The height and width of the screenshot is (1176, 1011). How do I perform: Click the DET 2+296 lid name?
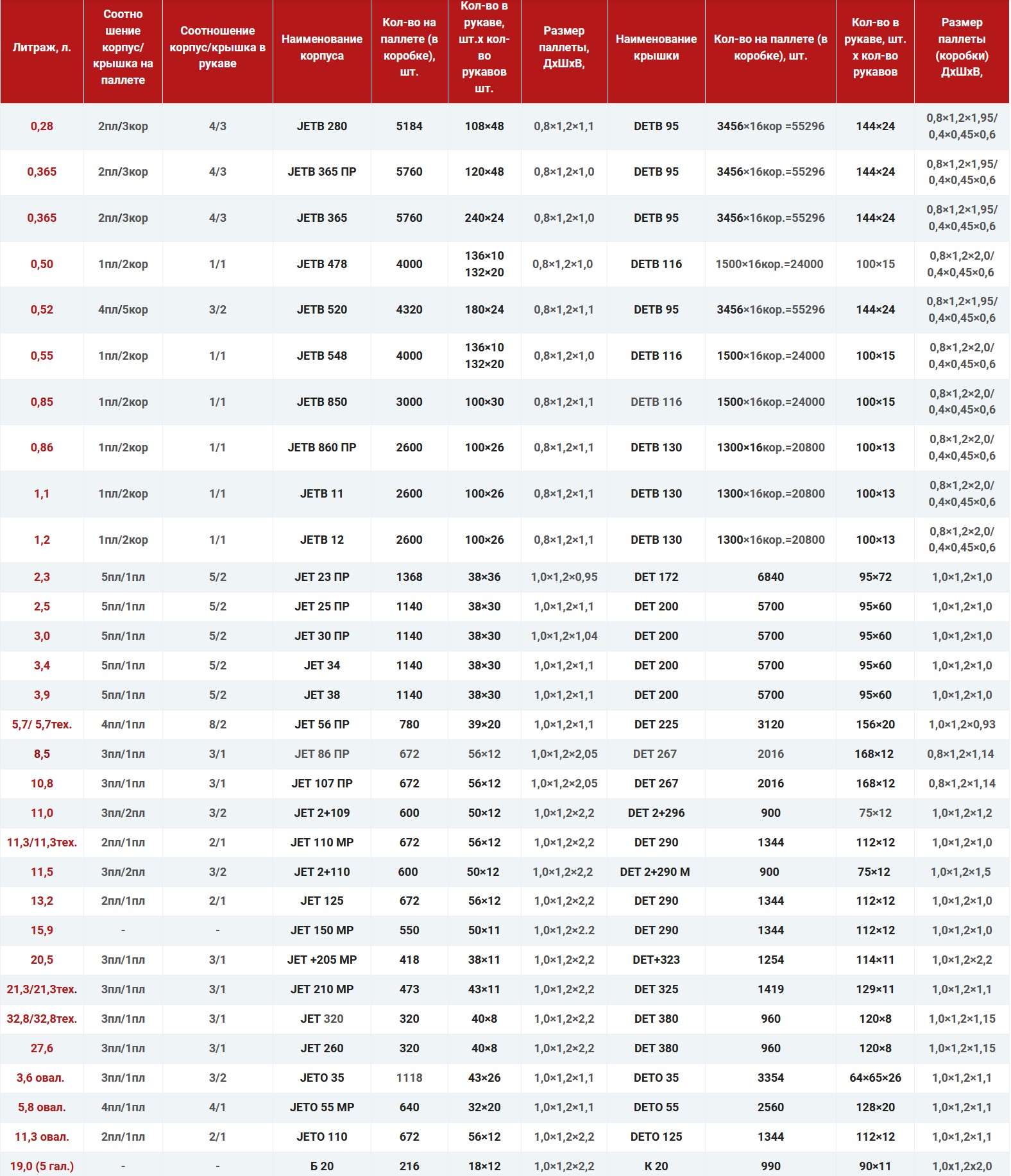(x=656, y=813)
